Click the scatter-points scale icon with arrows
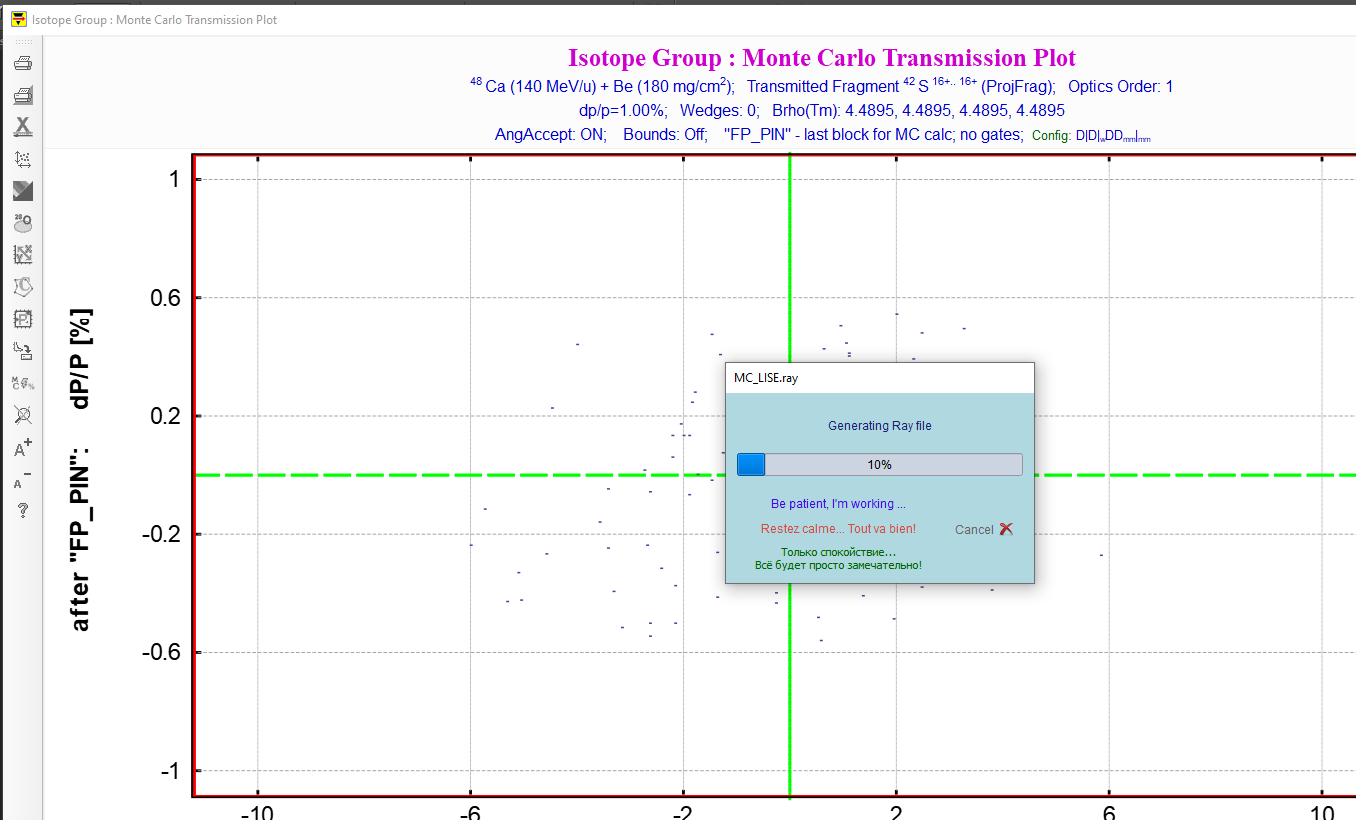This screenshot has width=1356, height=820. [22, 159]
